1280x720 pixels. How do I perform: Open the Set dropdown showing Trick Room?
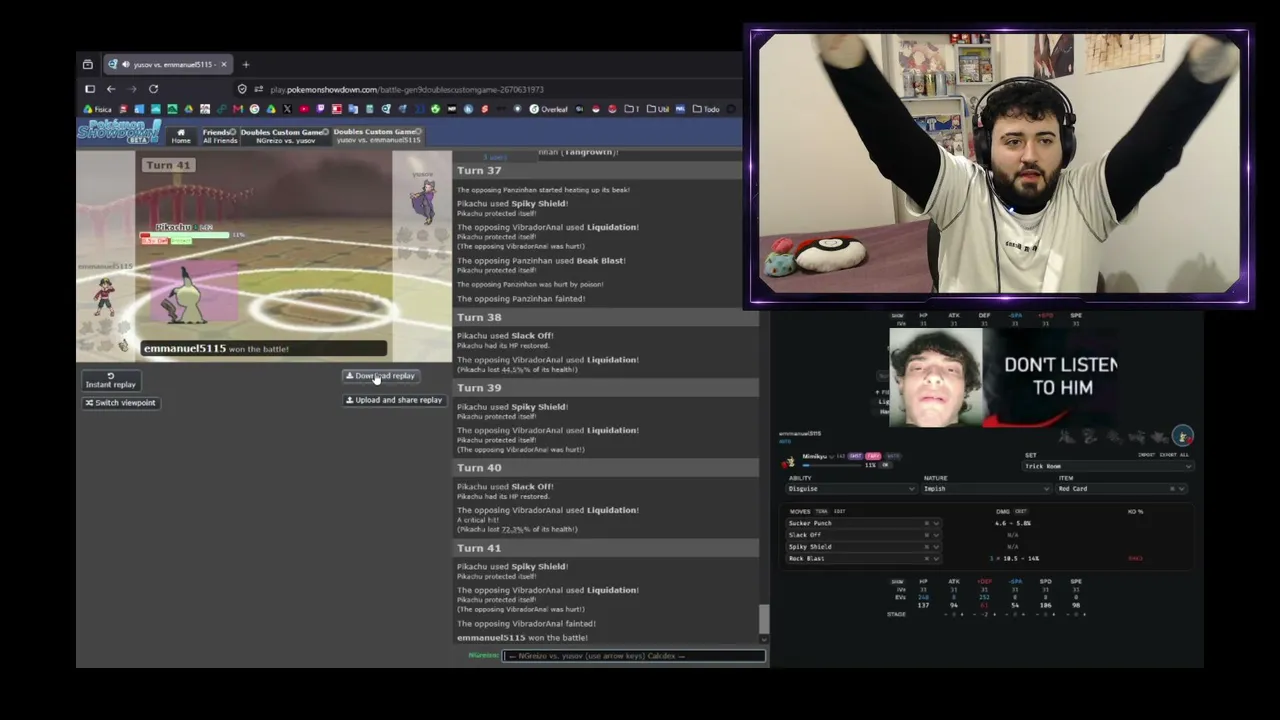1107,466
